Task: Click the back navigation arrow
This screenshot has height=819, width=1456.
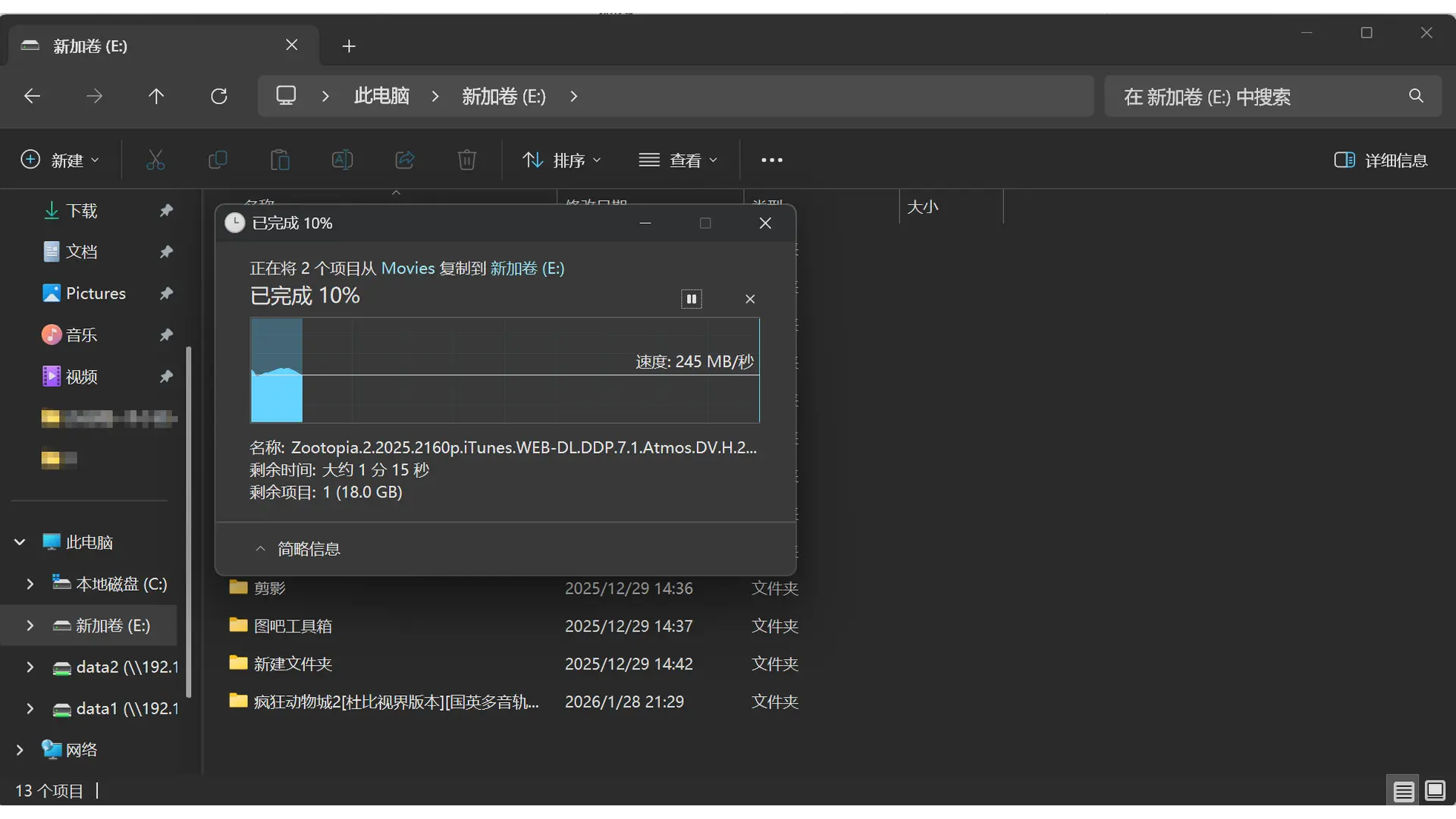Action: tap(32, 96)
